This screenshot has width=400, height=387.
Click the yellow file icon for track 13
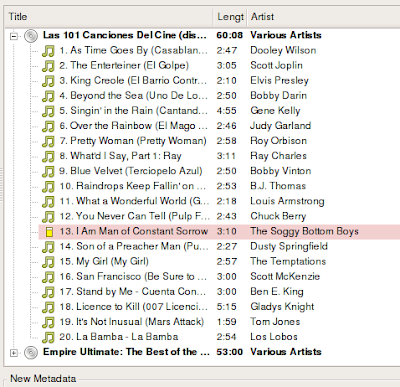point(49,232)
